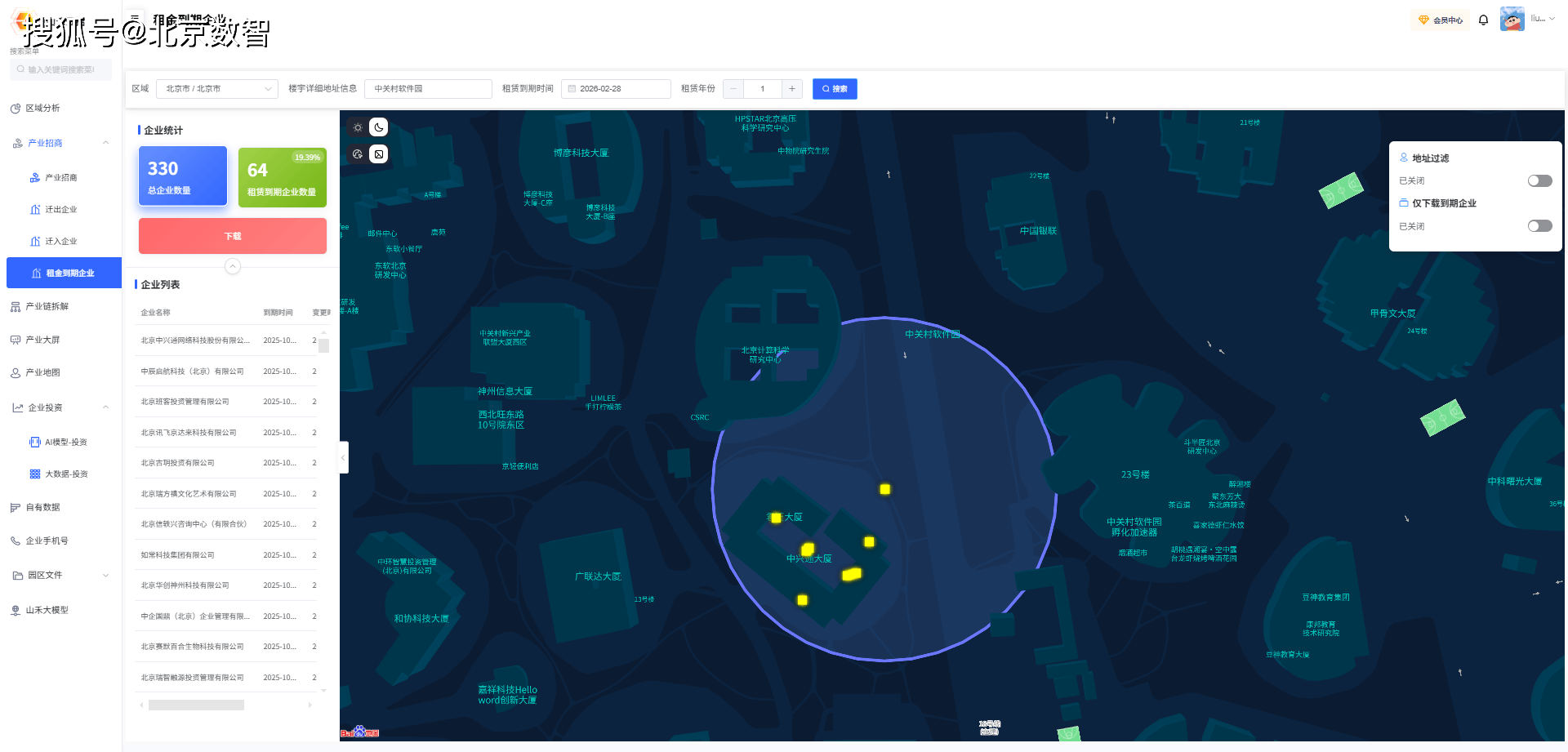Click the red 下载 button
The image size is (1568, 752).
(x=233, y=236)
